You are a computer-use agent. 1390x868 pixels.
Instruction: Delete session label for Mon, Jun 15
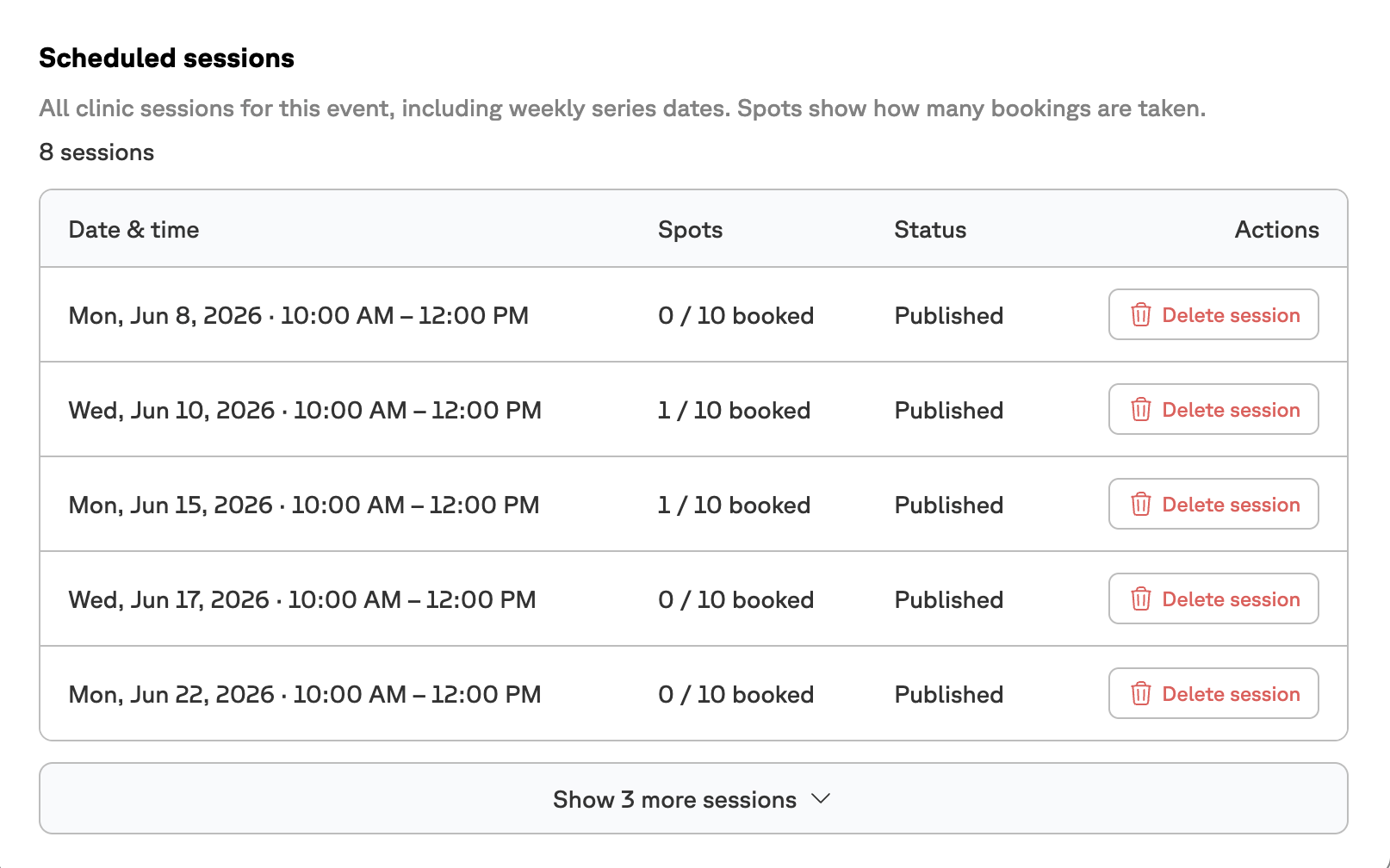coord(1231,505)
